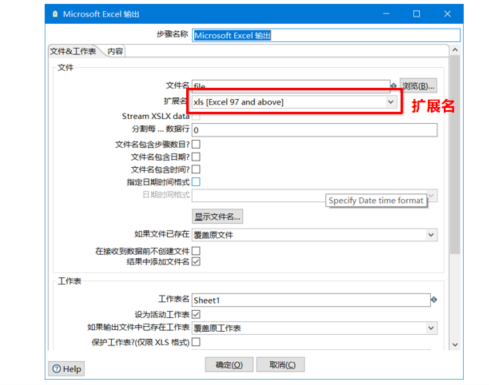The width and height of the screenshot is (489, 385).
Task: Click the vertical scrollbar thumb
Action: tap(455, 155)
